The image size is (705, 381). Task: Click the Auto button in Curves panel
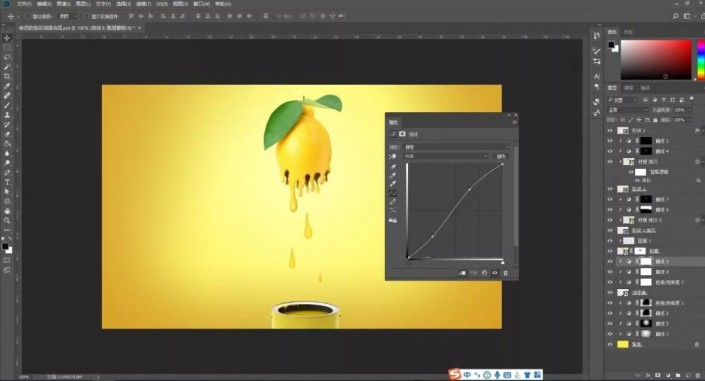501,156
